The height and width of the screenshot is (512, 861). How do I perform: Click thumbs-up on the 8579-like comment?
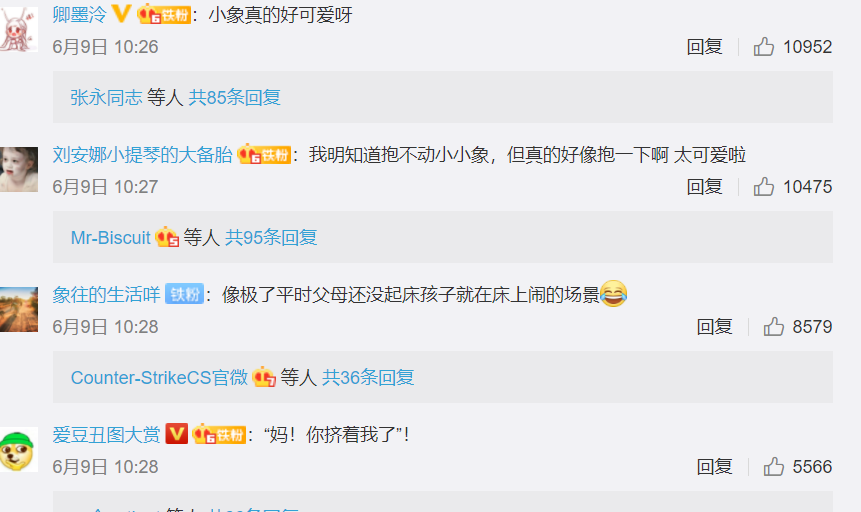pos(773,327)
